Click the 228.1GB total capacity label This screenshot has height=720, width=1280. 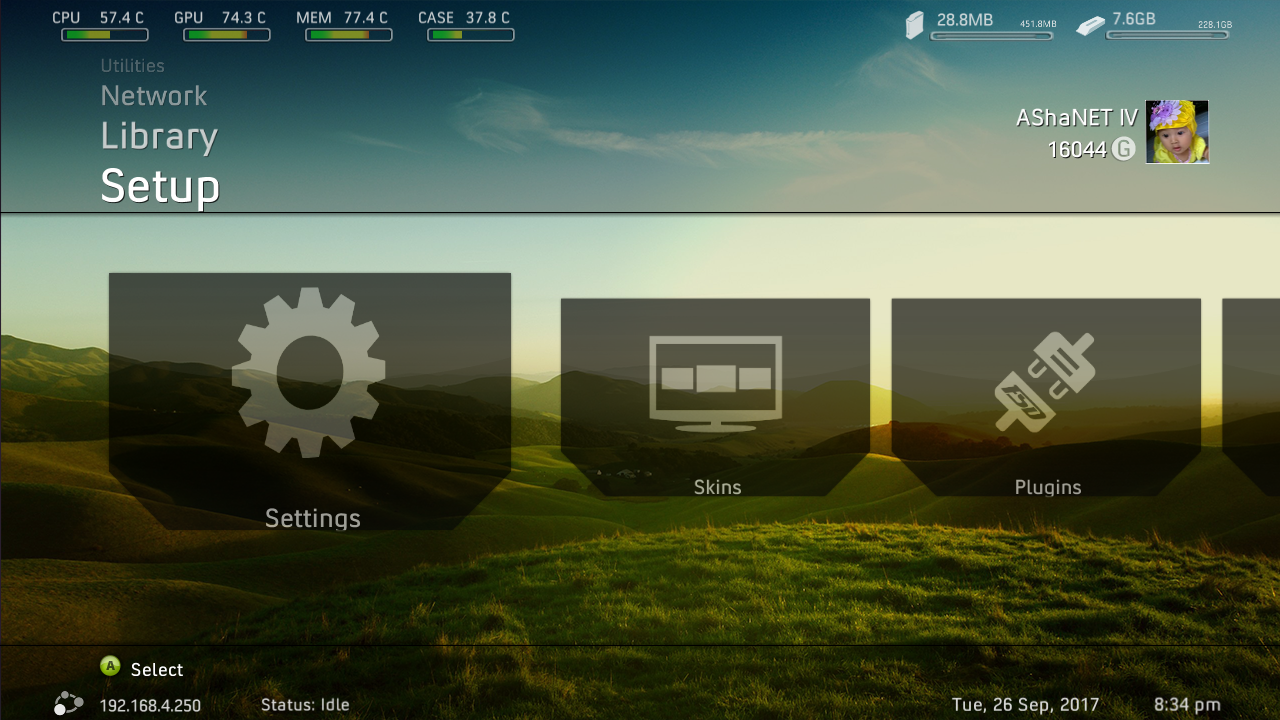1215,25
